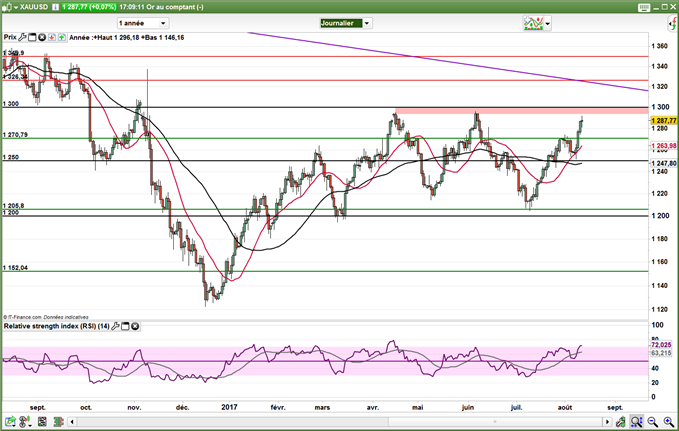
Task: Click the green up-arrow icon in Prix panel
Action: point(62,37)
